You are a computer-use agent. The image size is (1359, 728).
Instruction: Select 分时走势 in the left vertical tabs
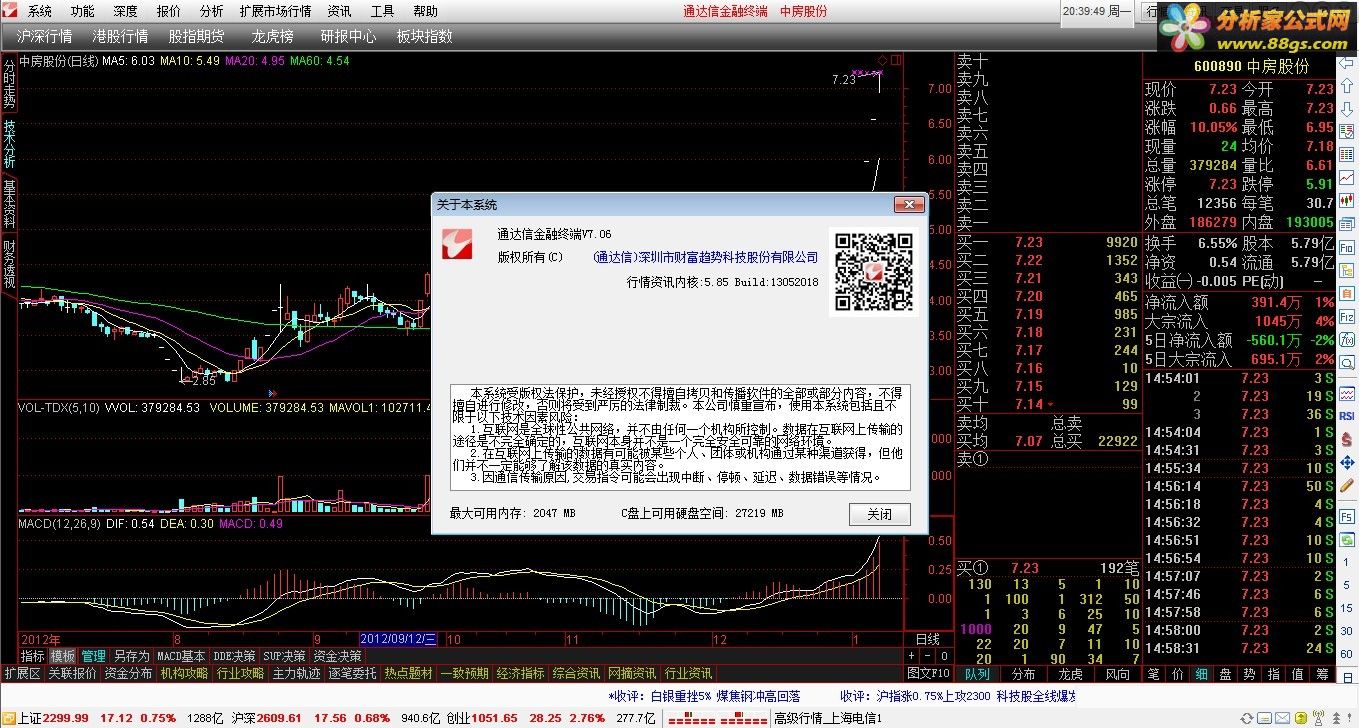pyautogui.click(x=9, y=84)
